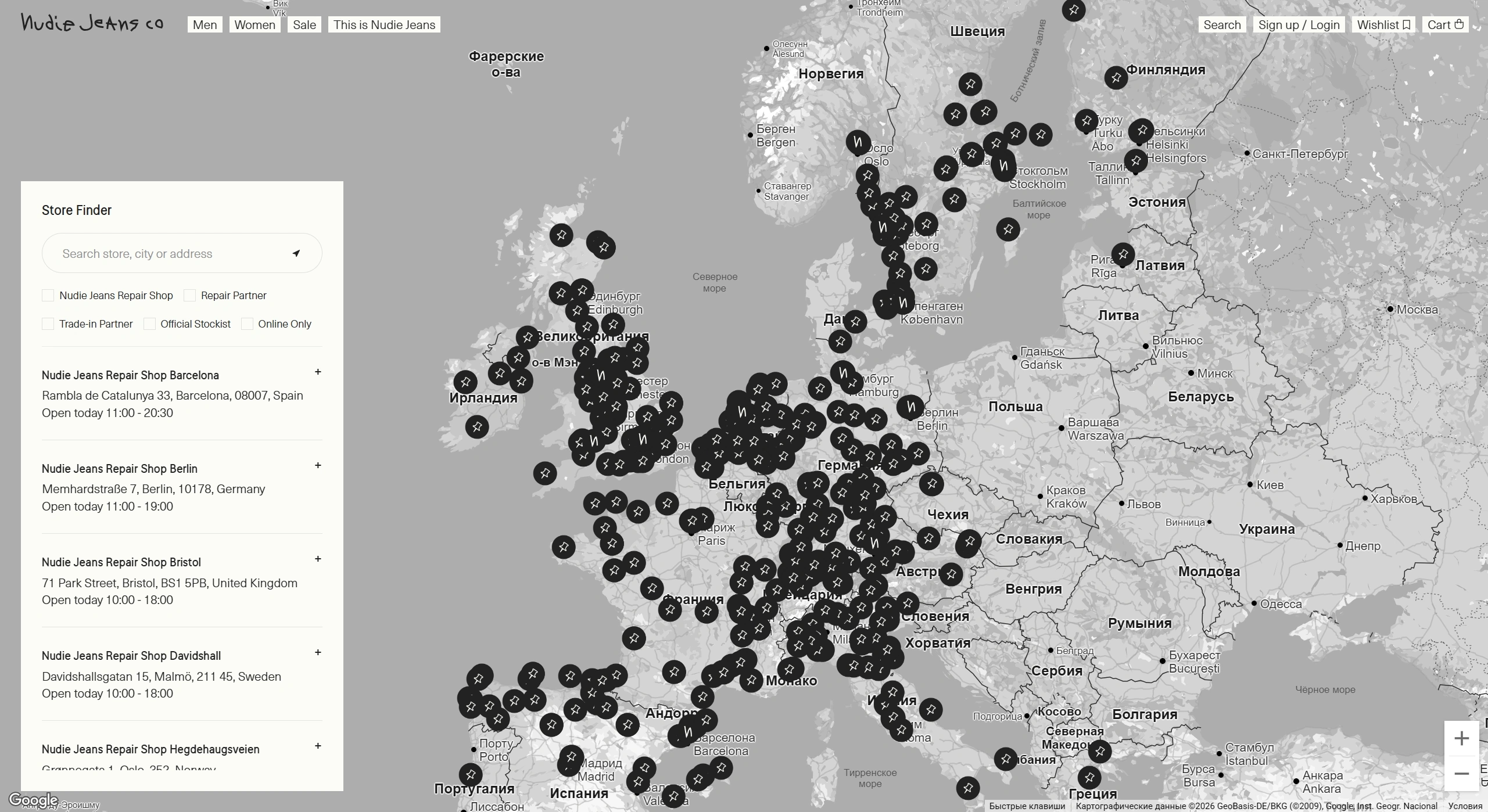Screen dimensions: 1488x812
Task: Zoom out the map with minus button
Action: (1461, 774)
